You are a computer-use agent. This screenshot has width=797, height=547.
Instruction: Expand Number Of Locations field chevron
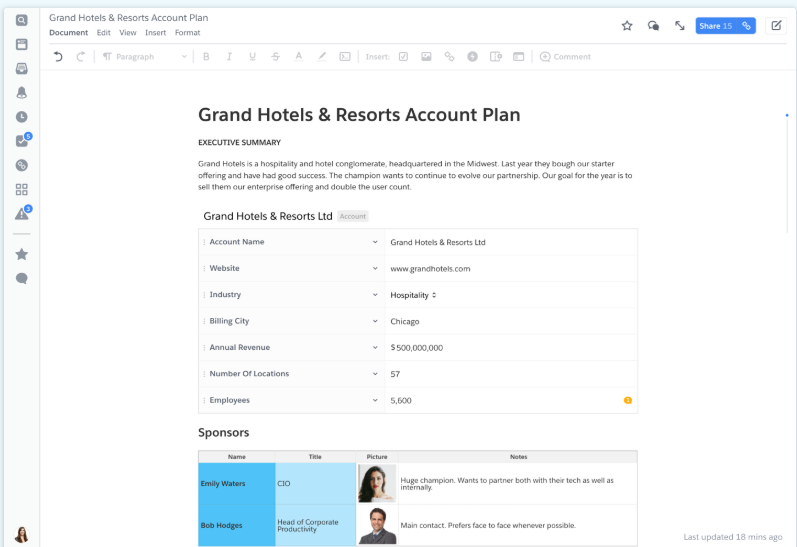point(375,374)
